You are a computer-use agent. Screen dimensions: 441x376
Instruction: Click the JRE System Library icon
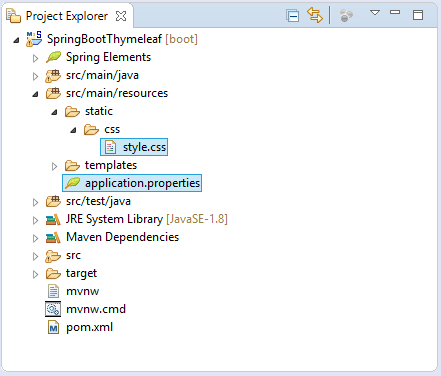click(x=53, y=219)
